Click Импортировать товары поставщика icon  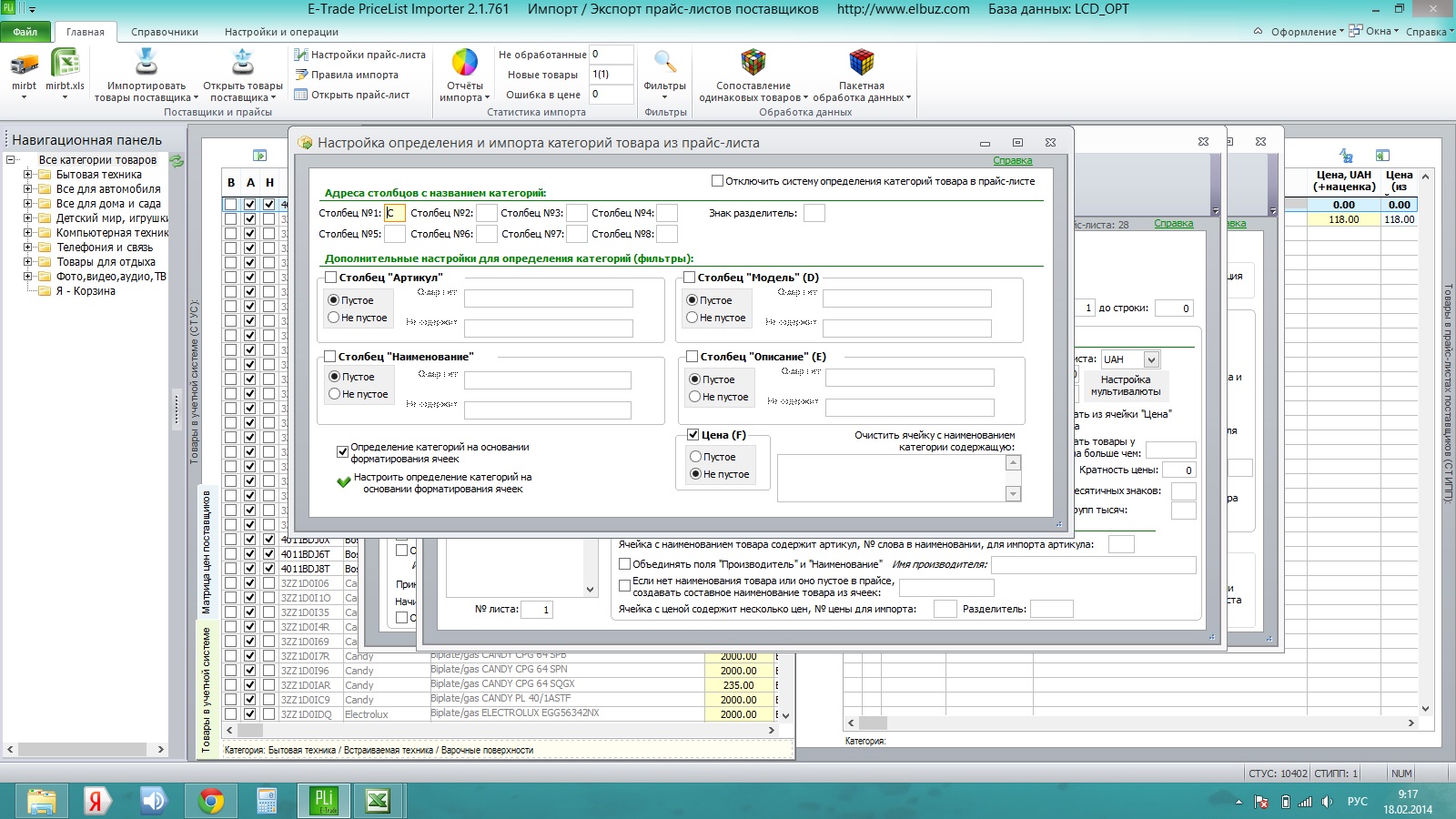coord(146,62)
